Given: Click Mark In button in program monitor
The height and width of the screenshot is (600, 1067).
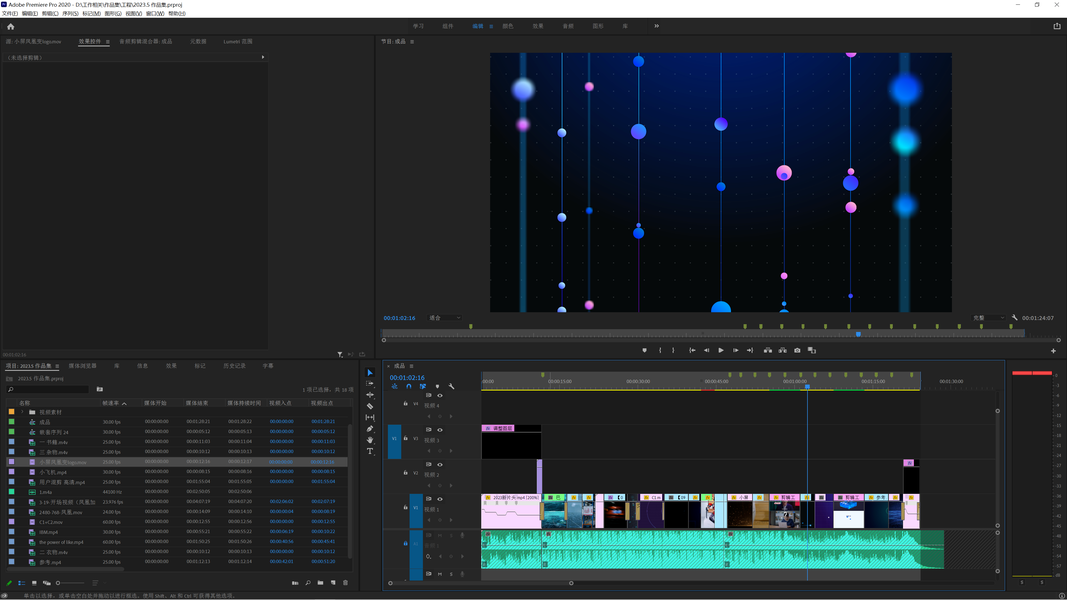Looking at the screenshot, I should click(660, 350).
